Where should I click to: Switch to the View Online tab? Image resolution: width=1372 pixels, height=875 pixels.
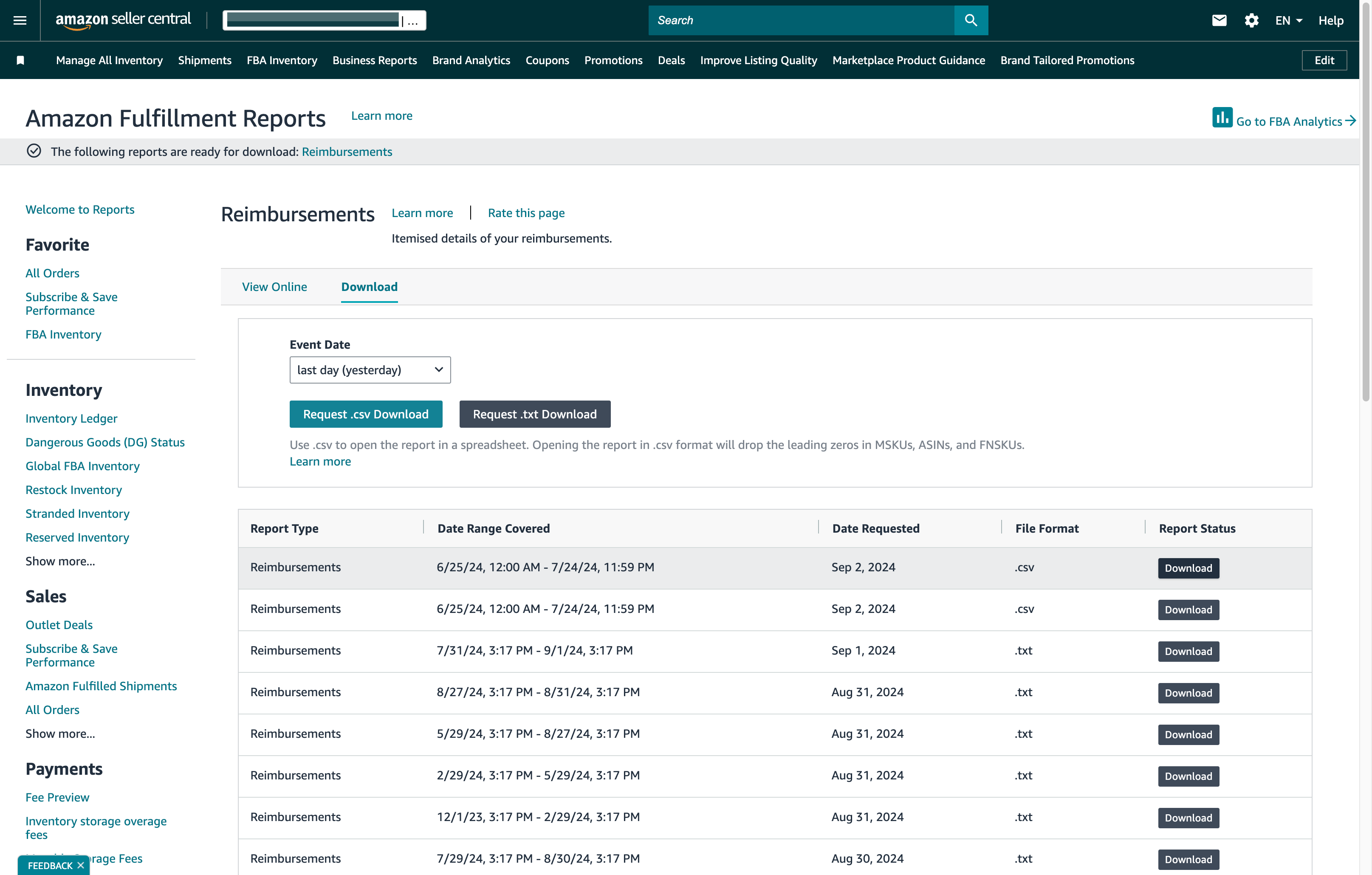pos(275,287)
